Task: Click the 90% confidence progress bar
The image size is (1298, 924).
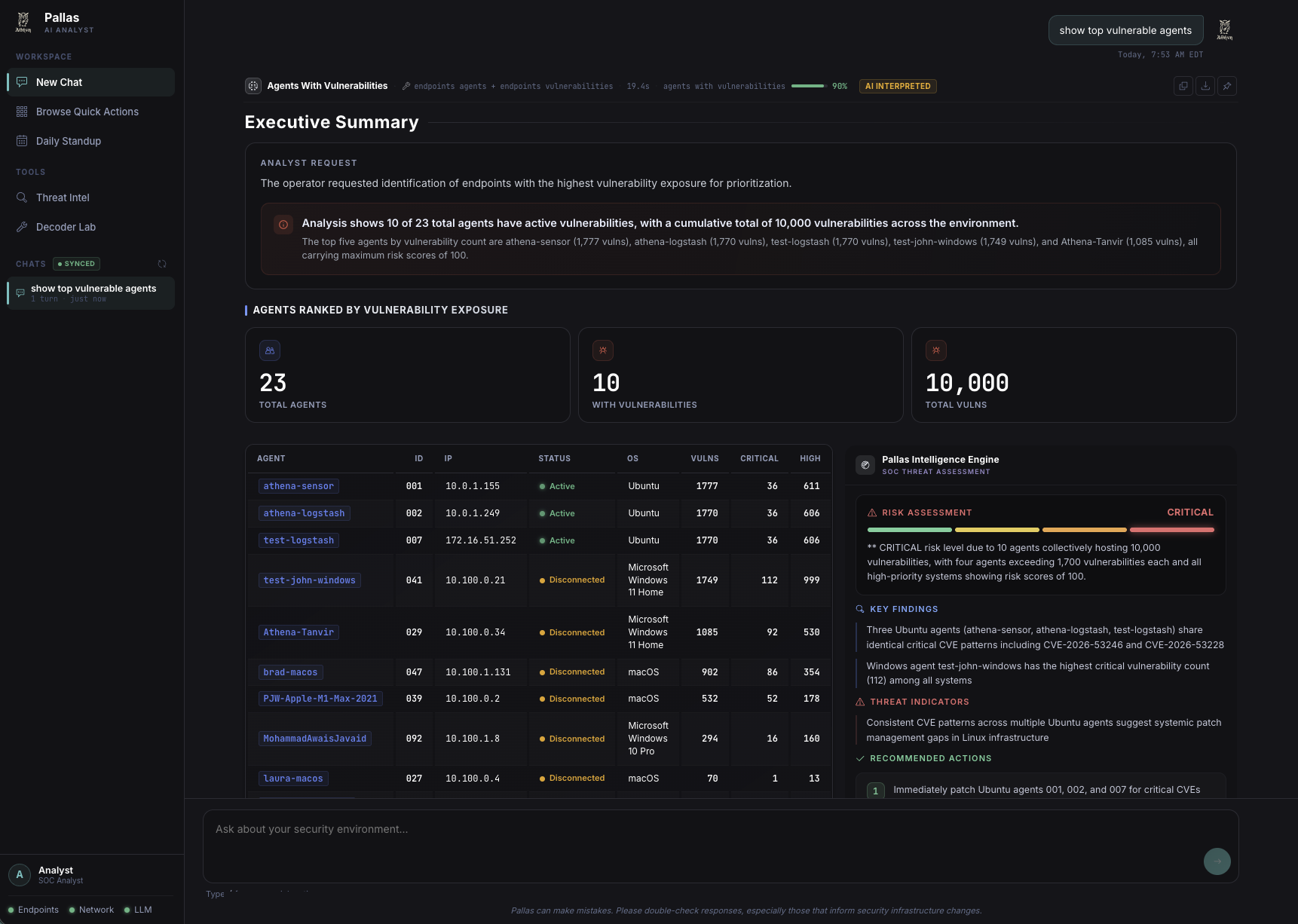Action: click(x=808, y=86)
